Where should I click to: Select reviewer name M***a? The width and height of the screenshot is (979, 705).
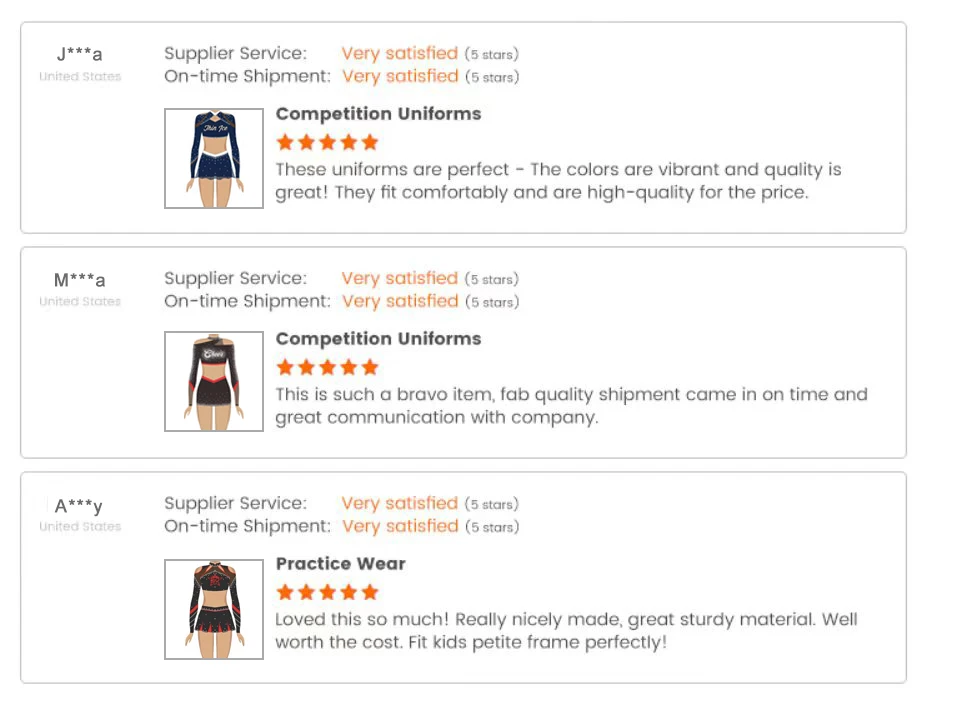(80, 280)
